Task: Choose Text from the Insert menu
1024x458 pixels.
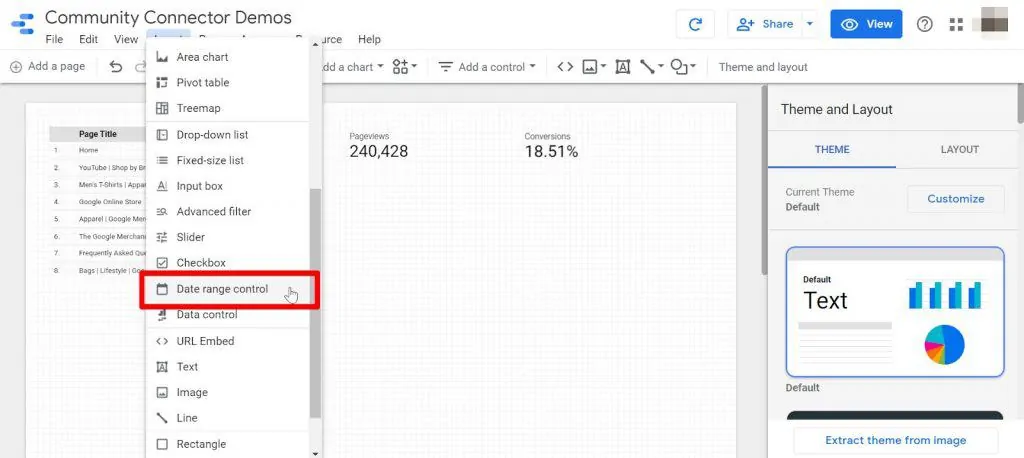Action: [227, 367]
